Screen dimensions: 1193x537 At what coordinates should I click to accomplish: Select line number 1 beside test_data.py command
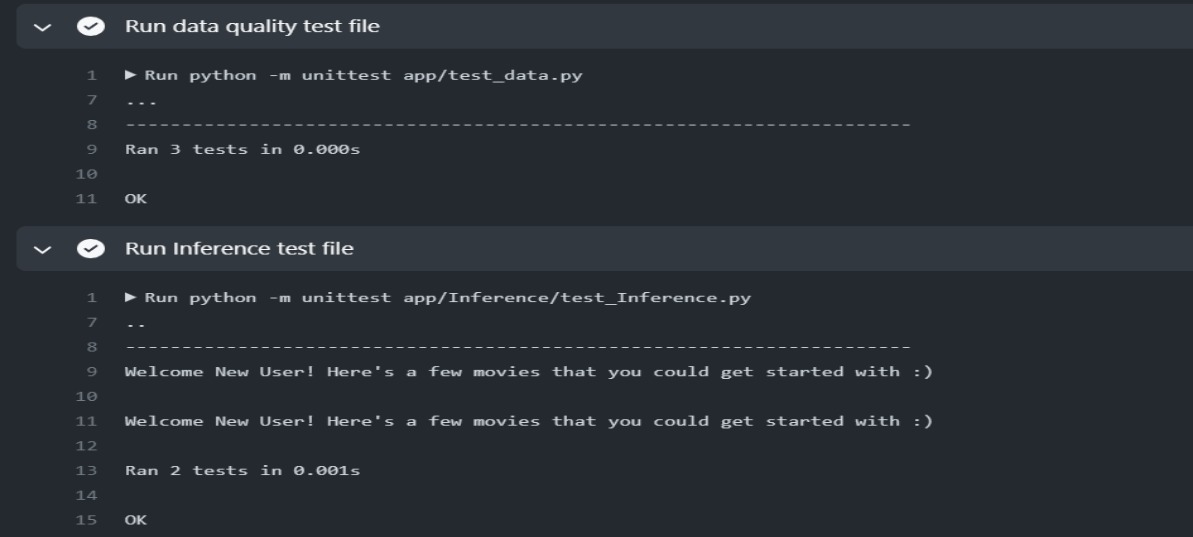(92, 75)
